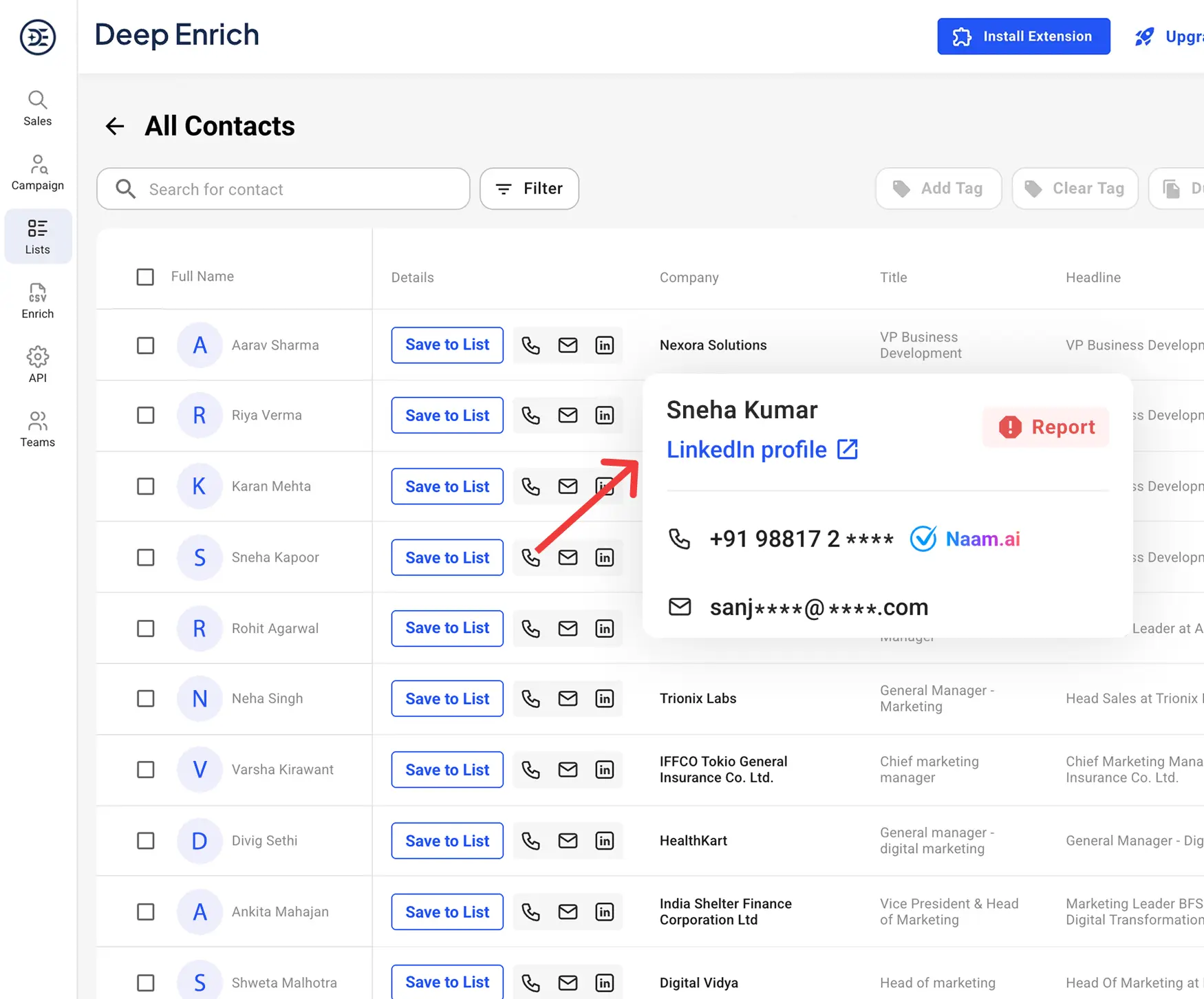This screenshot has width=1204, height=999.
Task: Click the masked email starting with sanj
Action: (x=819, y=608)
